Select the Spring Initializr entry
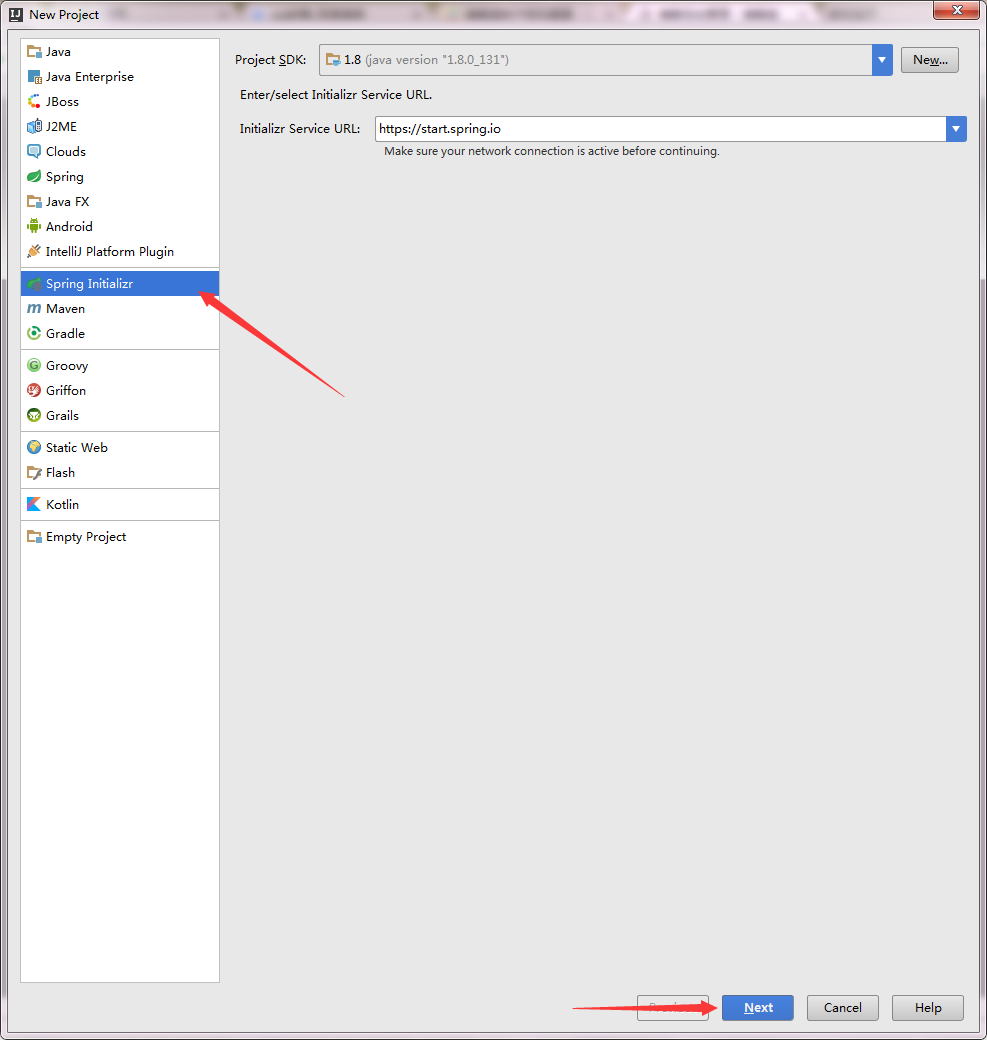 (120, 284)
